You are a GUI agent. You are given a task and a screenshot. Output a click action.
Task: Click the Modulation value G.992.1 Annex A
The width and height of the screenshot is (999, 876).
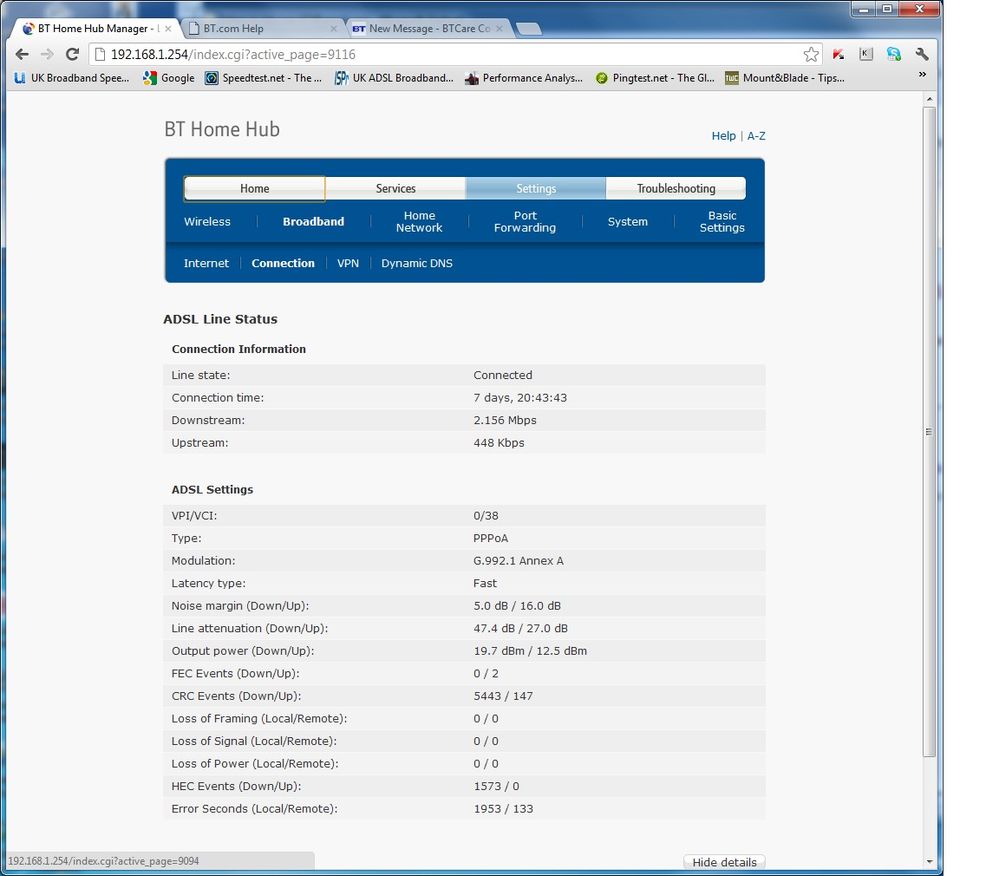[x=518, y=561]
